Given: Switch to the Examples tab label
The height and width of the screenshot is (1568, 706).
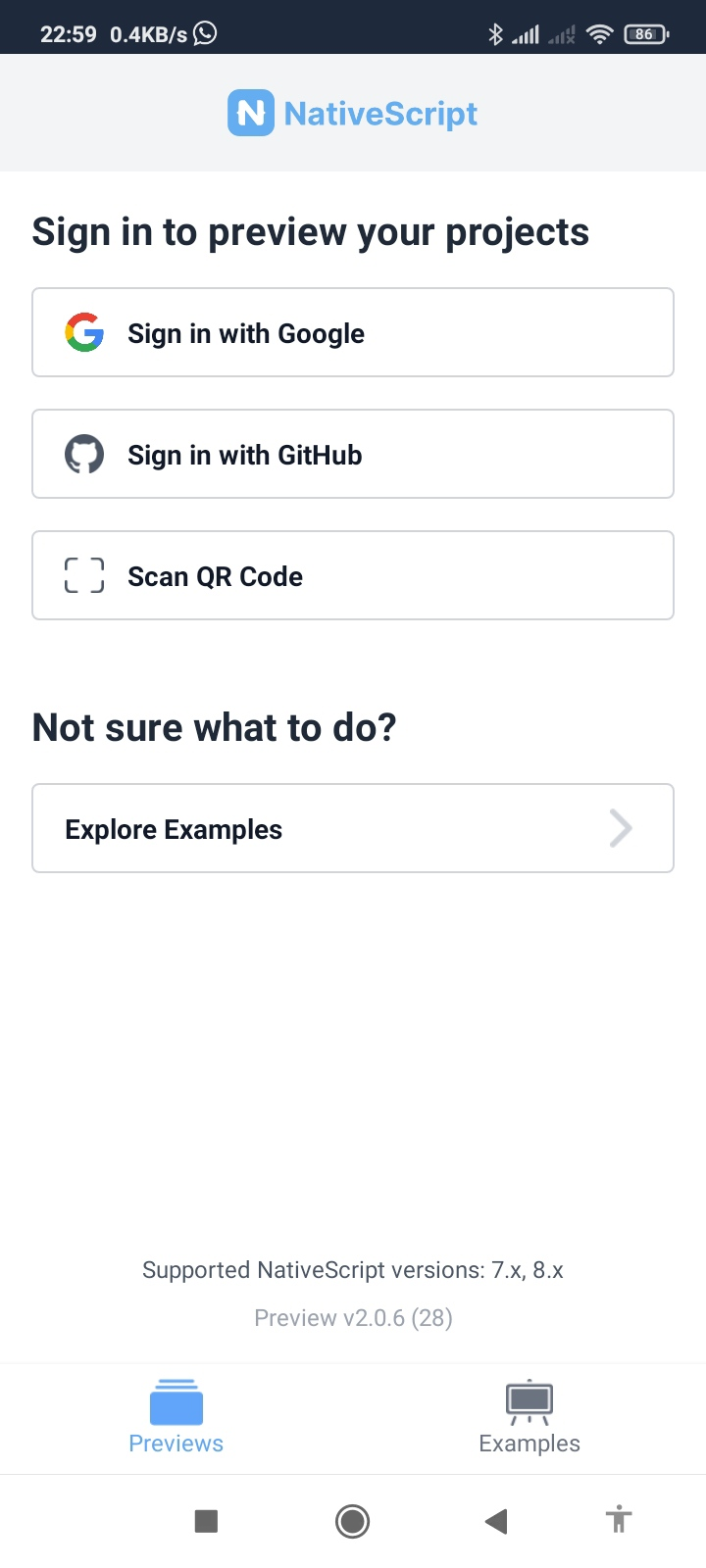Looking at the screenshot, I should coord(529,1444).
